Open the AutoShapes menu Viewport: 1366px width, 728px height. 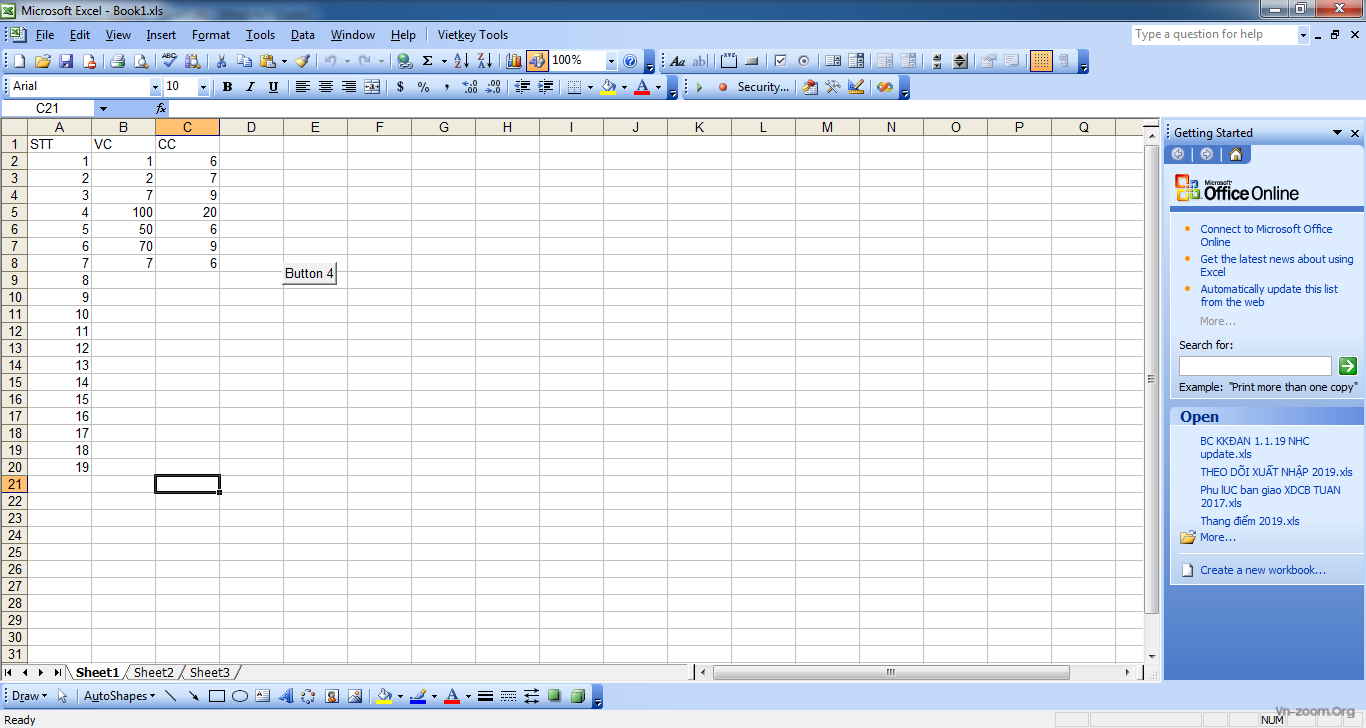[119, 696]
